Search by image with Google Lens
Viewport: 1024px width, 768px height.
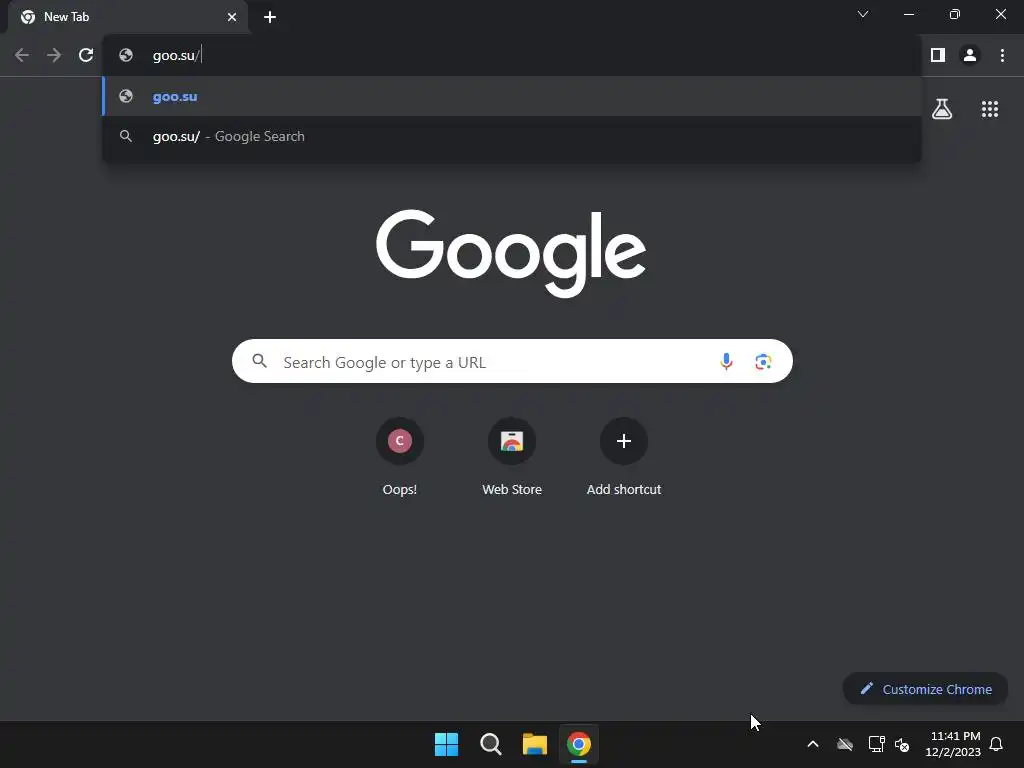tap(763, 361)
